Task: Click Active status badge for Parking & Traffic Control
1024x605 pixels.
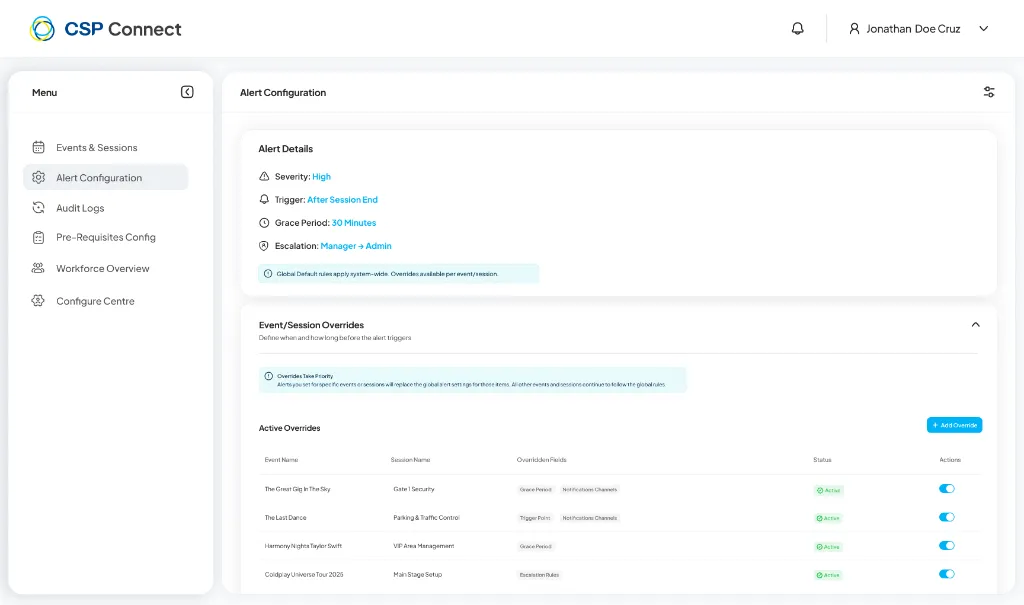Action: click(828, 518)
